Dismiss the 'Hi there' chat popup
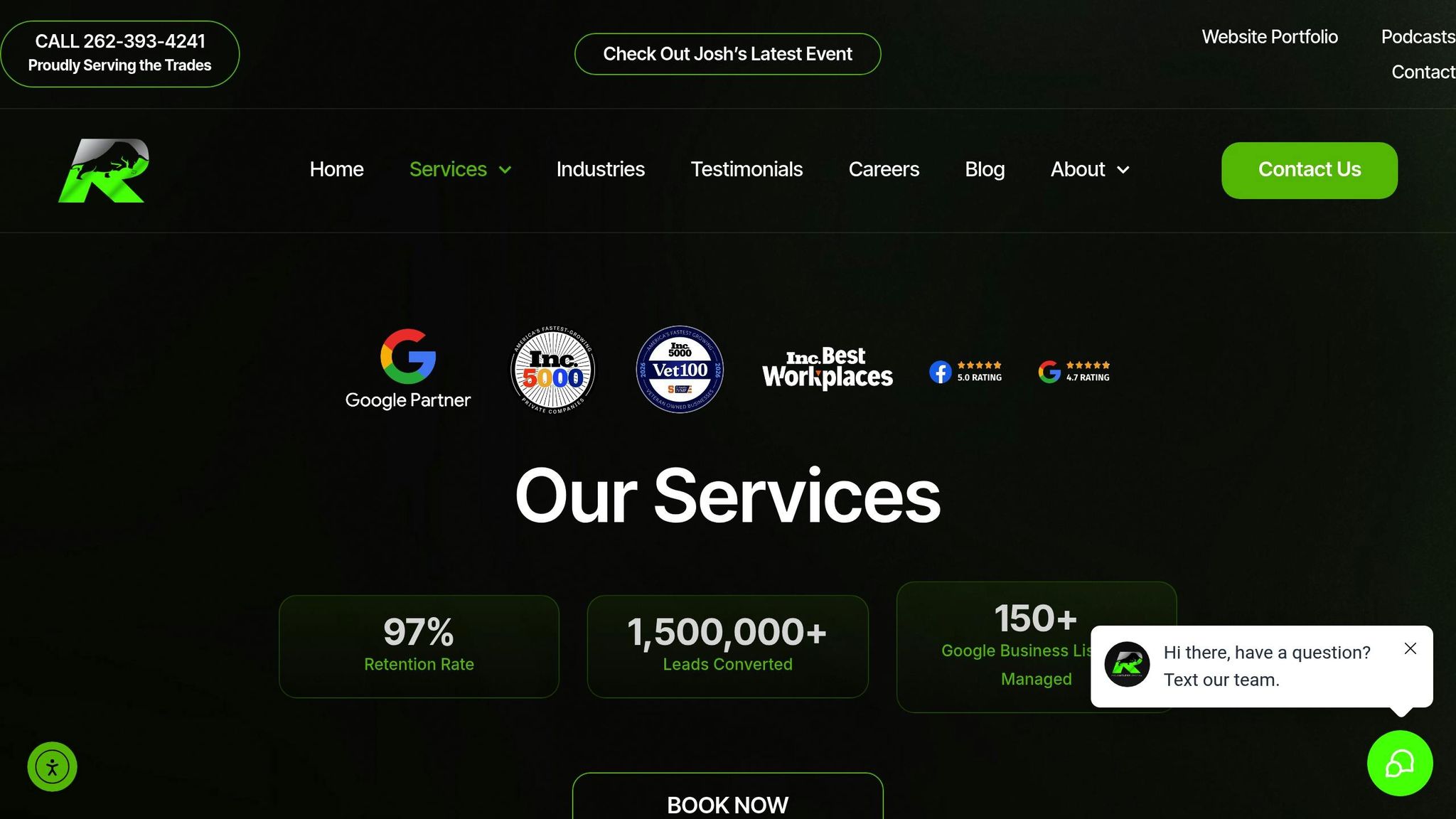 (x=1410, y=648)
